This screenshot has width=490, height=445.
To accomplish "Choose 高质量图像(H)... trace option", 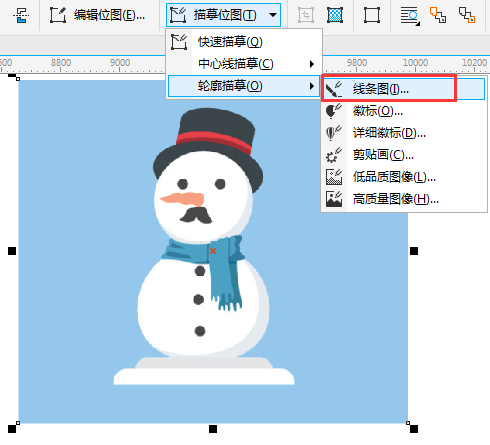I will (403, 199).
